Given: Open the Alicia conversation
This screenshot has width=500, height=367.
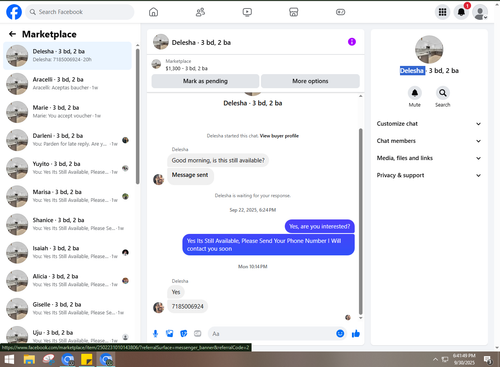Looking at the screenshot, I should [x=67, y=281].
